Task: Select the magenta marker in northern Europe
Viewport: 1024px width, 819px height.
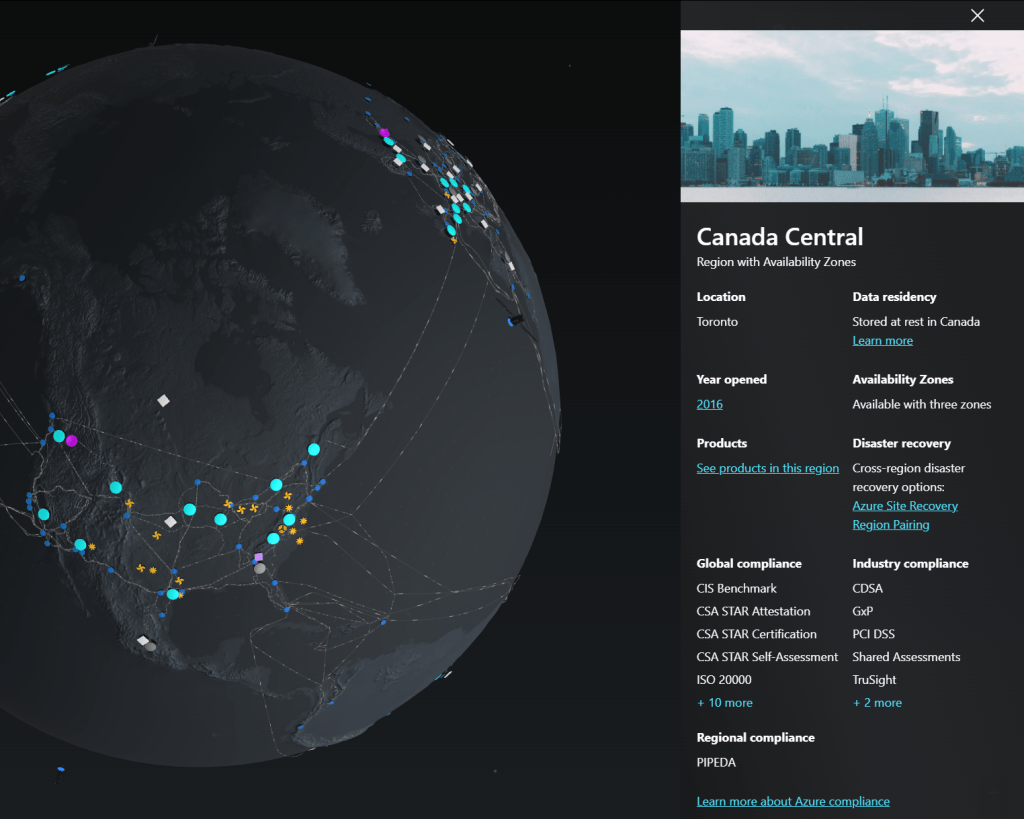Action: tap(384, 132)
